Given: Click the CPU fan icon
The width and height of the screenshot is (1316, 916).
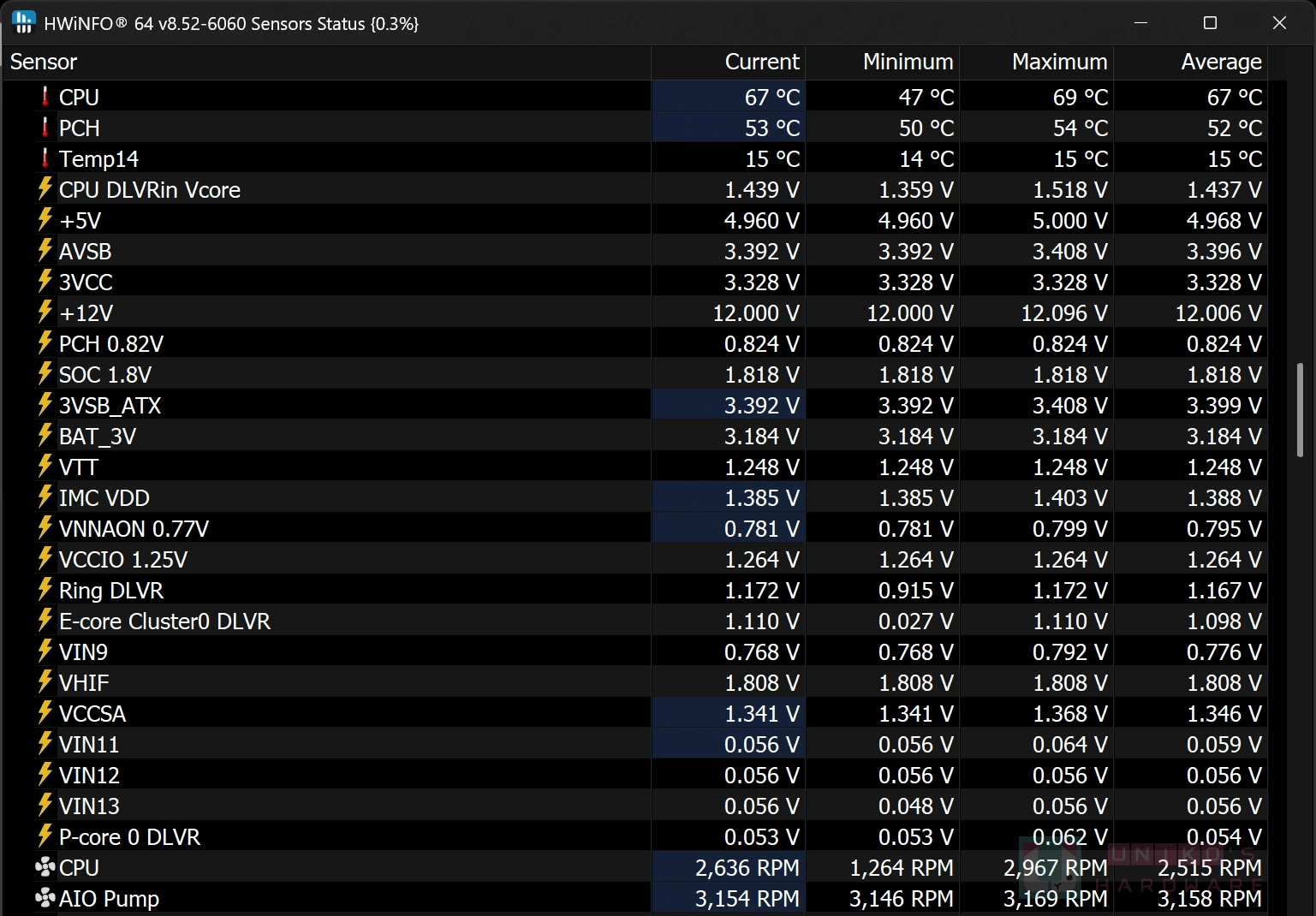Looking at the screenshot, I should click(45, 867).
